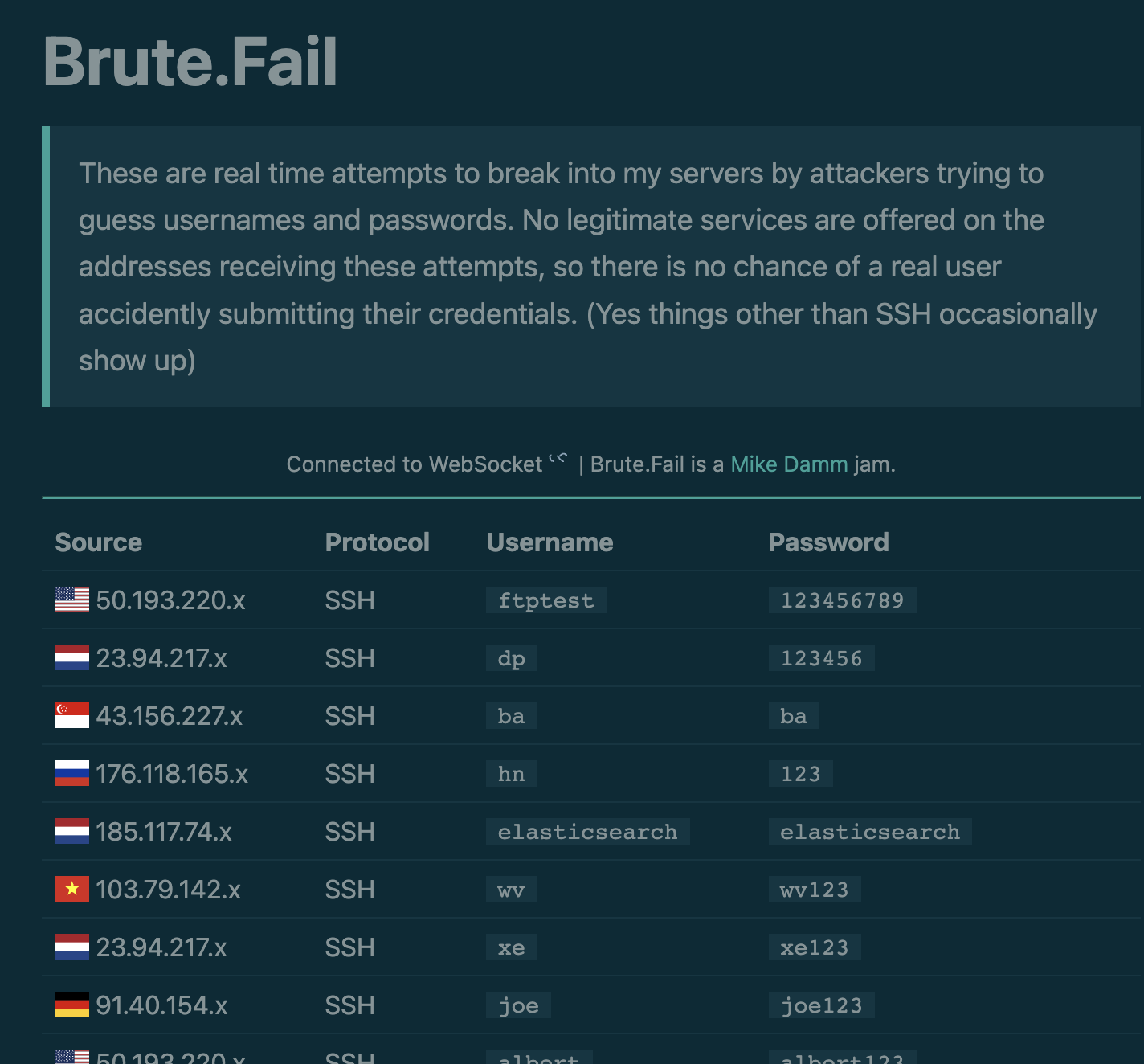Click the Protocol column header
Image resolution: width=1144 pixels, height=1064 pixels.
pos(377,542)
